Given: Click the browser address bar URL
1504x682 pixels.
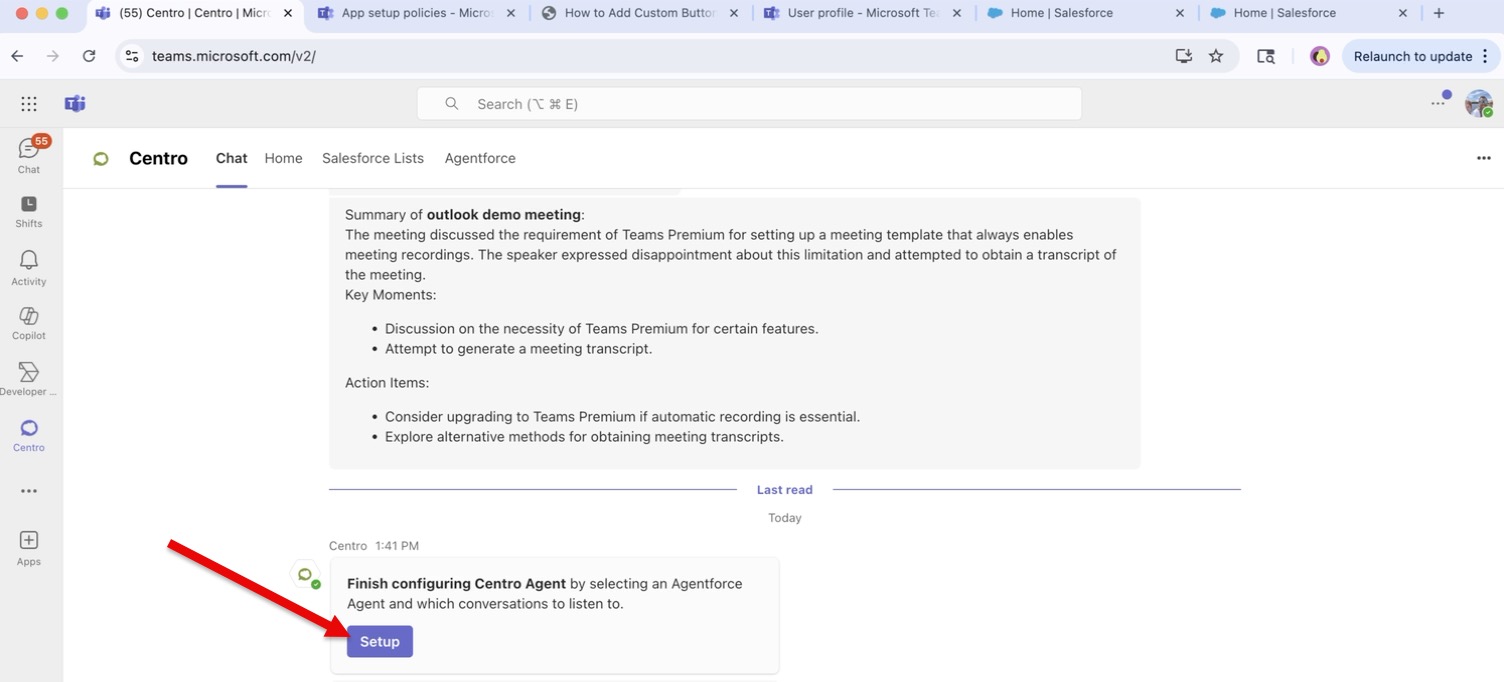Looking at the screenshot, I should click(234, 56).
